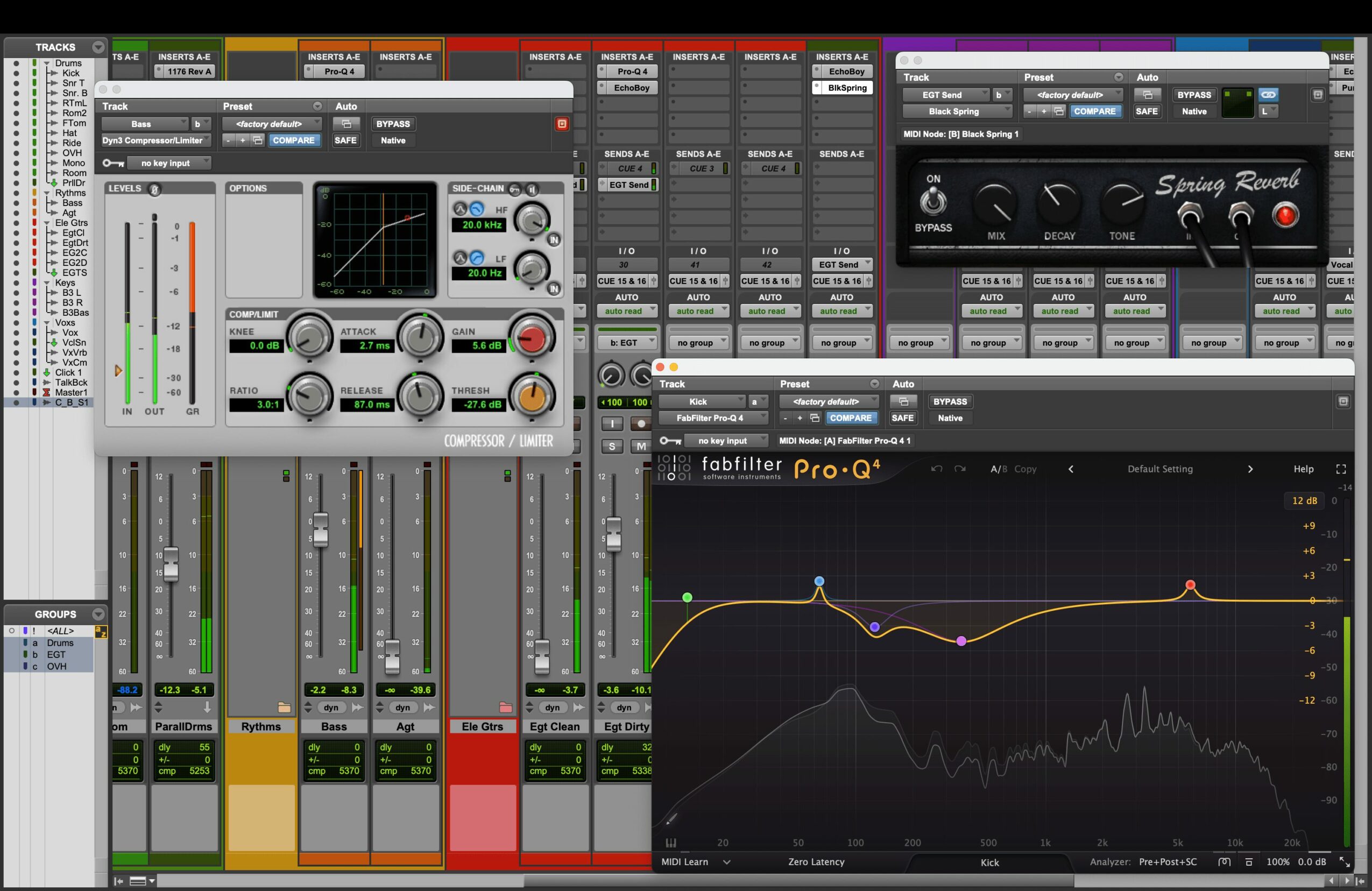Viewport: 1372px width, 891px height.
Task: Bypass the Dyn3 Compressor/Limiter plugin
Action: click(x=393, y=124)
